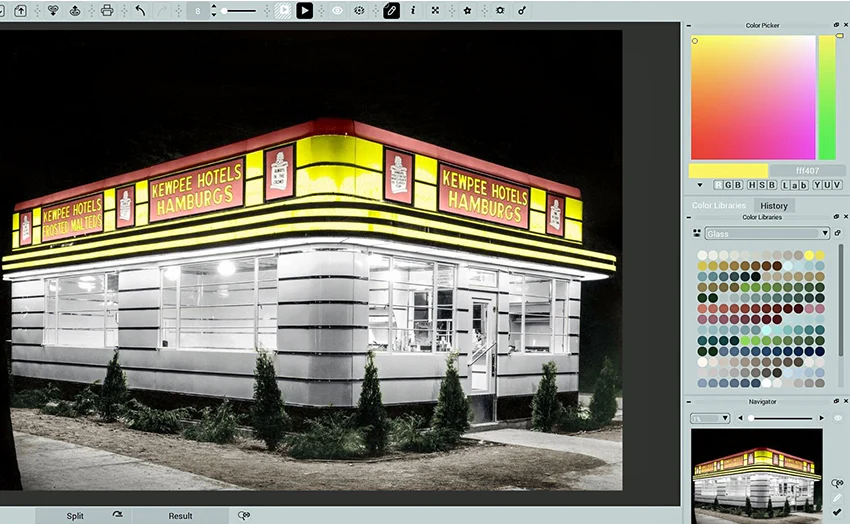
Task: Click the pencil icon beside Navigator preview
Action: [x=837, y=498]
